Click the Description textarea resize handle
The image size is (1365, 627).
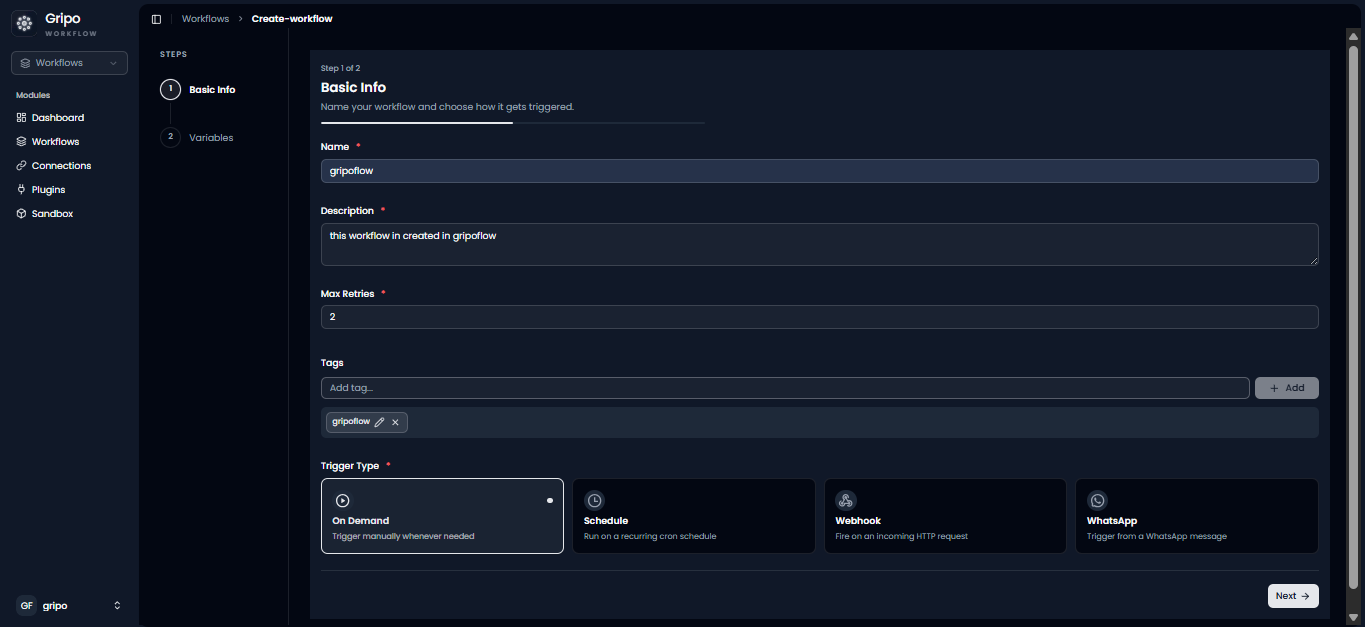(x=1313, y=261)
